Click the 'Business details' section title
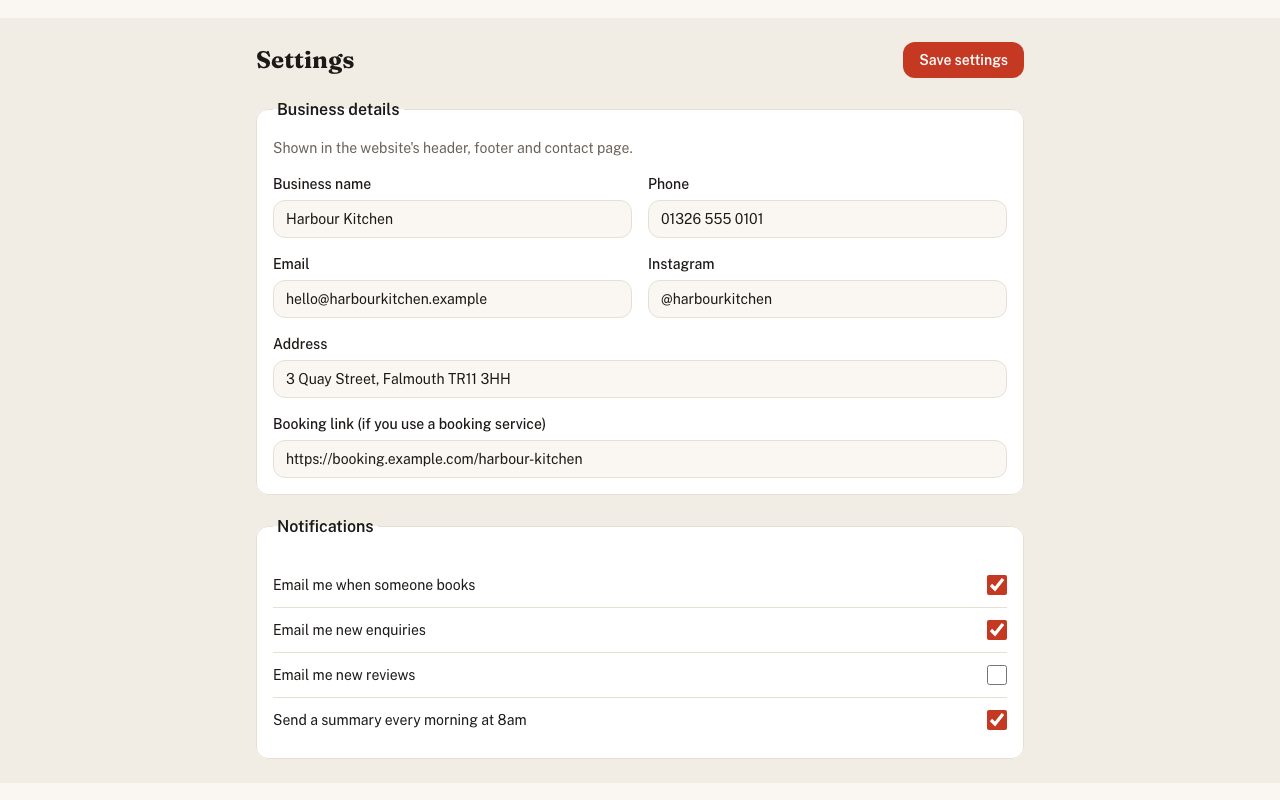 click(x=338, y=110)
